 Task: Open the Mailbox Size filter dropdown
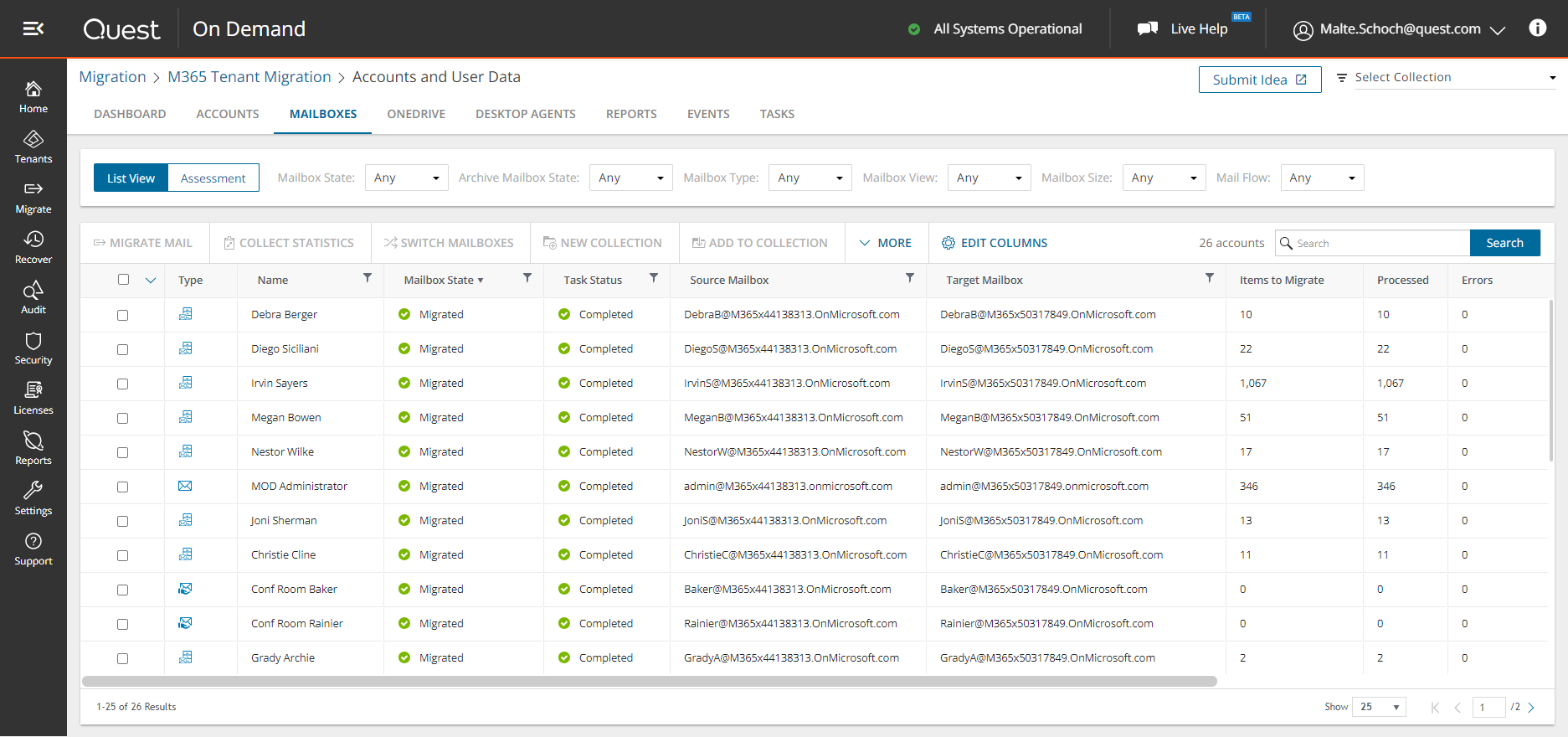point(1164,178)
